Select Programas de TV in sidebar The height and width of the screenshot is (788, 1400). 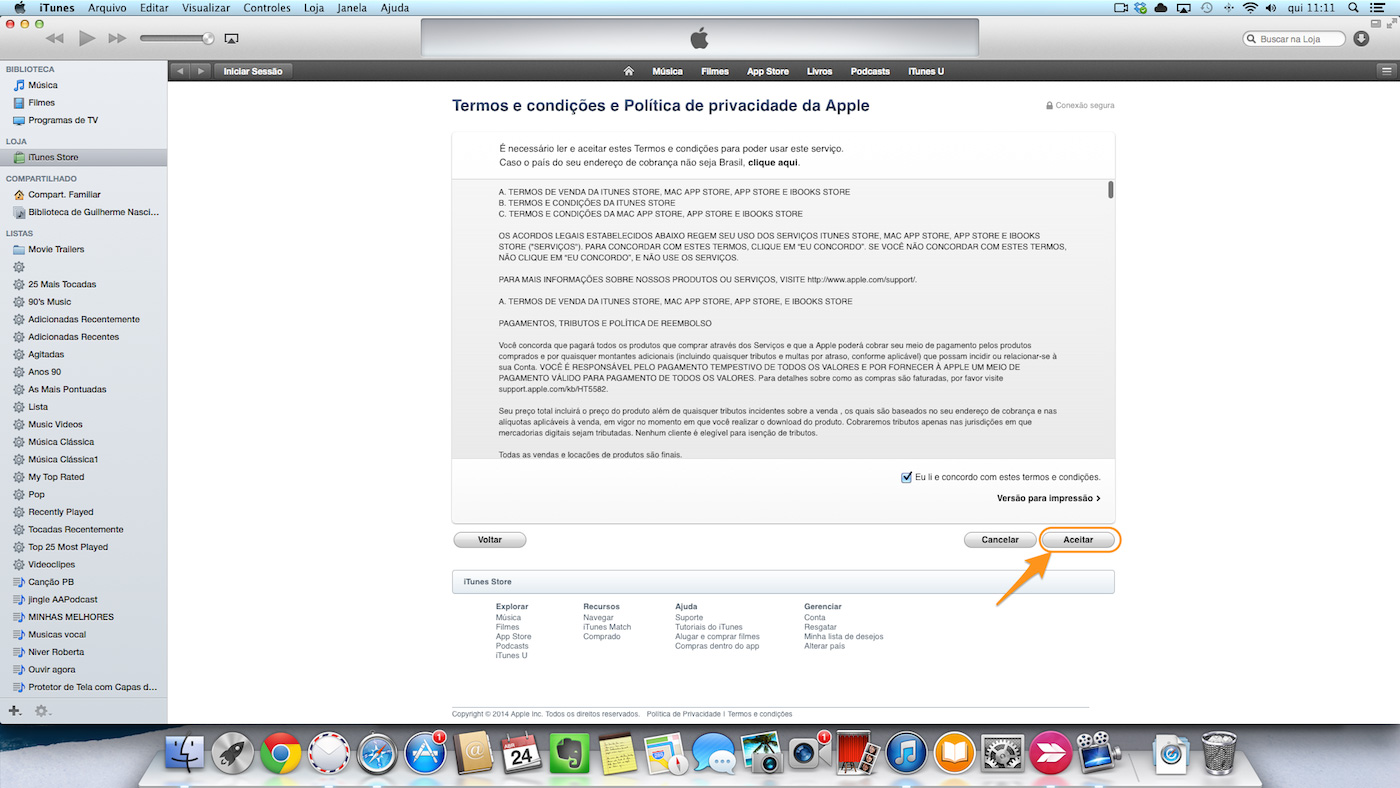[83, 120]
